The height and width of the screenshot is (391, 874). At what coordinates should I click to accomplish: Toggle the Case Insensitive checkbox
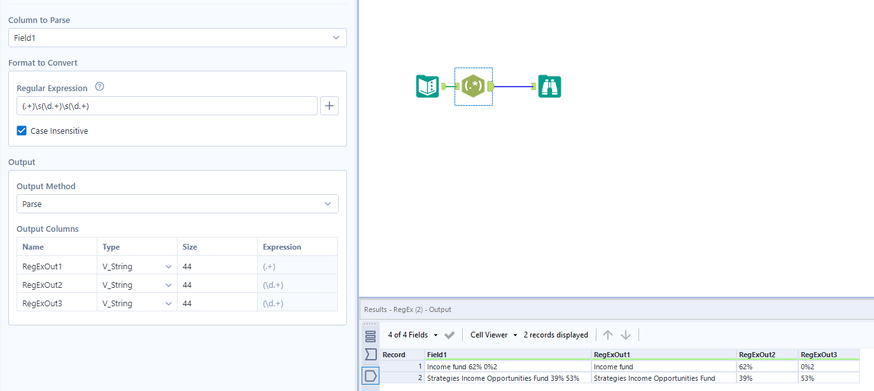coord(22,131)
